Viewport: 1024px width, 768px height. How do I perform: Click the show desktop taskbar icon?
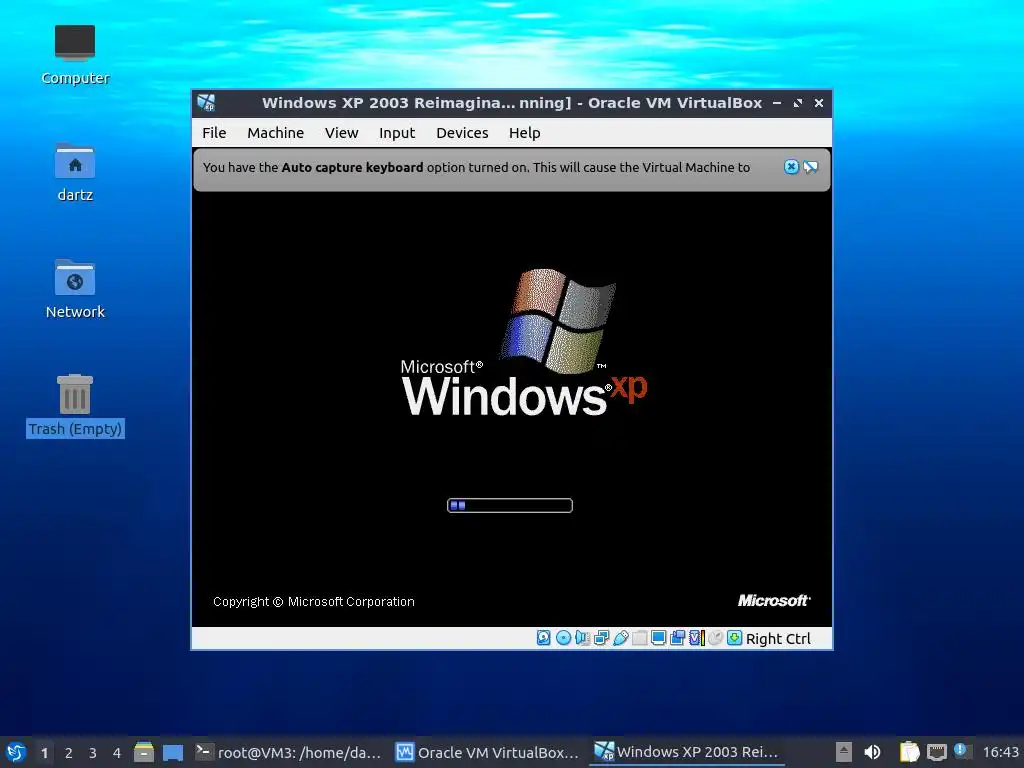click(x=172, y=752)
